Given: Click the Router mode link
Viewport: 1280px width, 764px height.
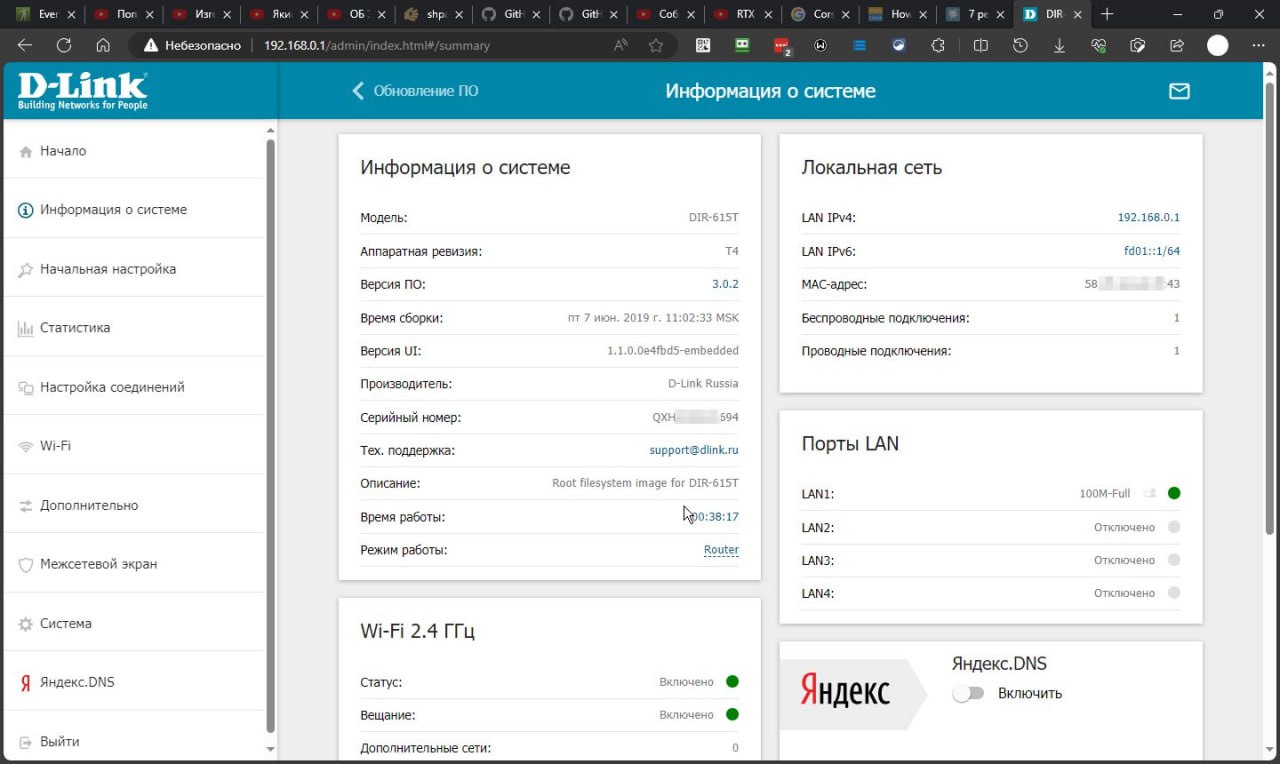Looking at the screenshot, I should pyautogui.click(x=721, y=550).
